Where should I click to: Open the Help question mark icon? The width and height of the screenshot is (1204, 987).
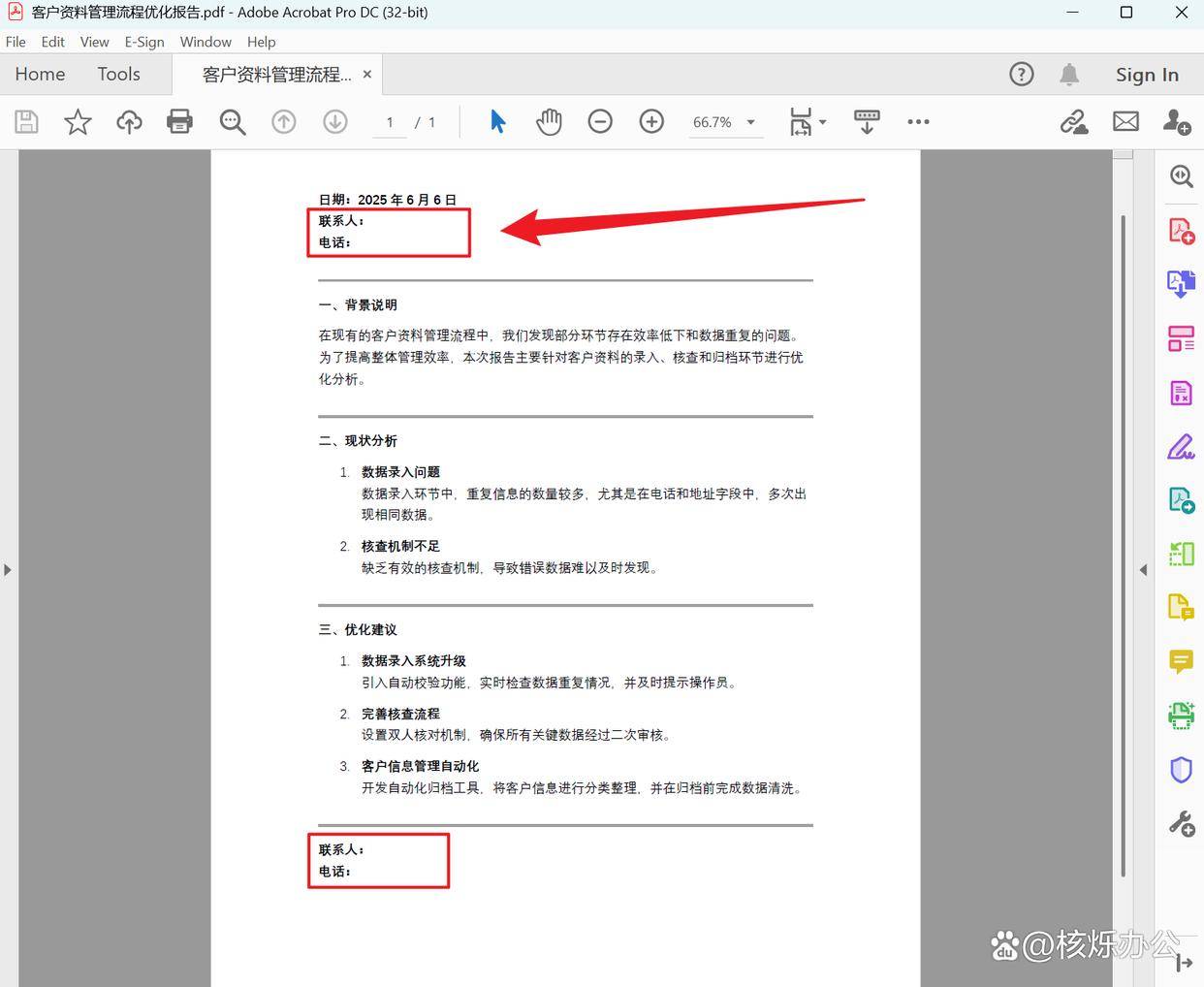click(1022, 75)
